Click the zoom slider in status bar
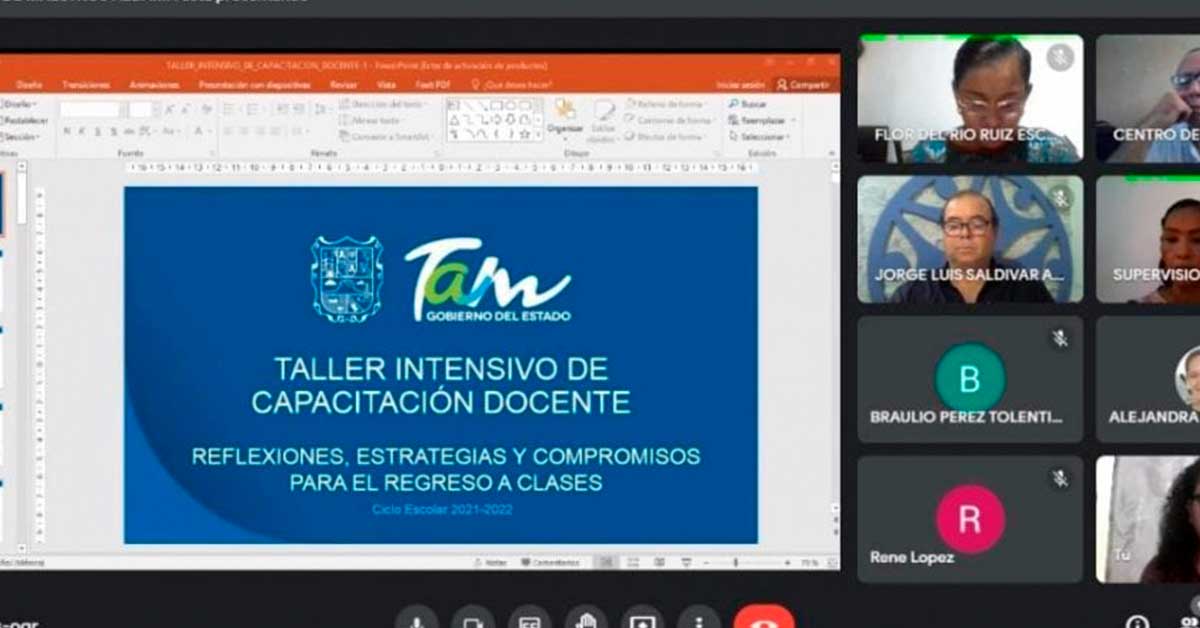Image resolution: width=1200 pixels, height=628 pixels. point(735,563)
